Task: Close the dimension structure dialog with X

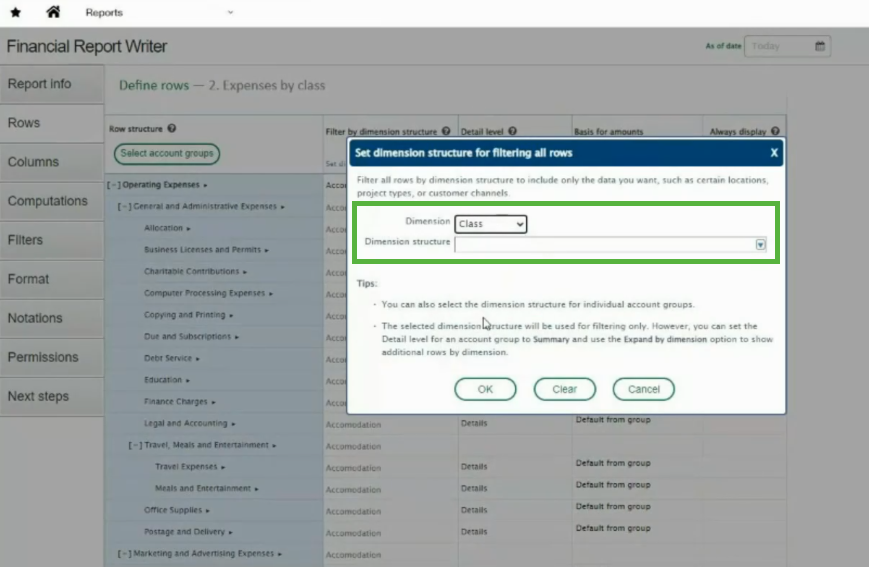Action: [773, 153]
